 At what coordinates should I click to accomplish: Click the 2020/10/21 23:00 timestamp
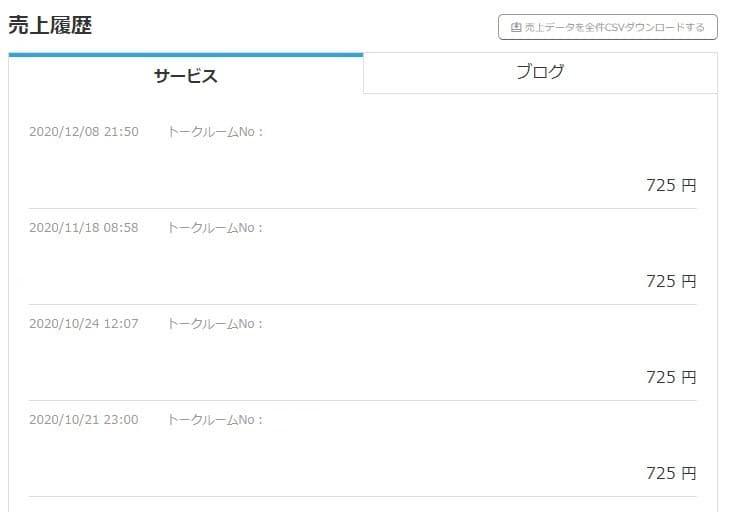[x=84, y=420]
